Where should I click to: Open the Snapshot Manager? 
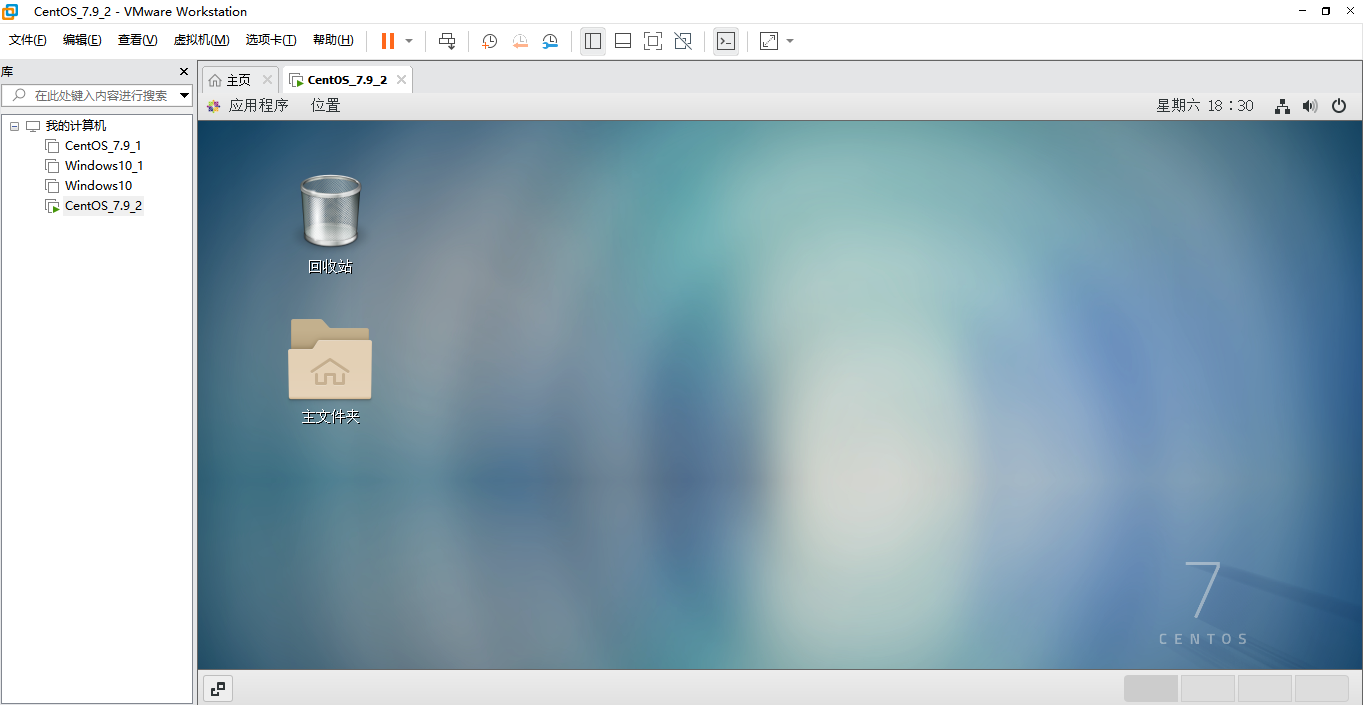(x=550, y=41)
